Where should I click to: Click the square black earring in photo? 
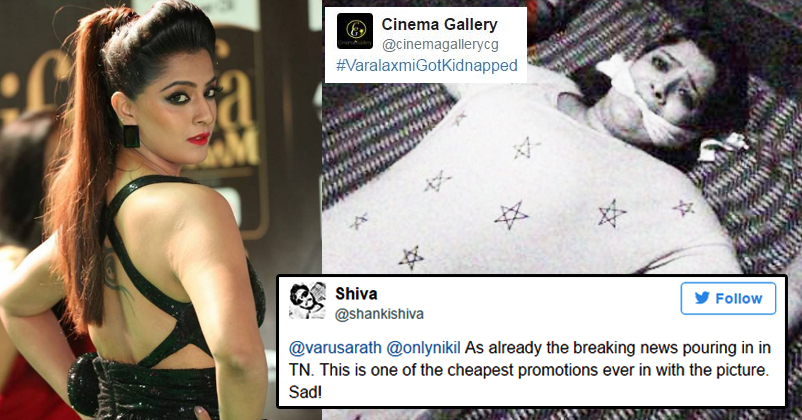tap(131, 136)
